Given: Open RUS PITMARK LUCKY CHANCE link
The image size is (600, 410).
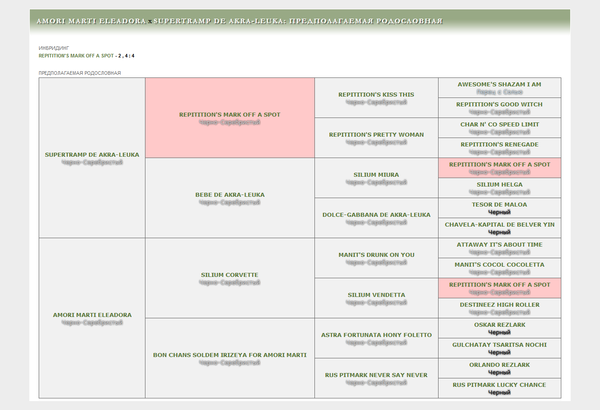Looking at the screenshot, I should 499,385.
